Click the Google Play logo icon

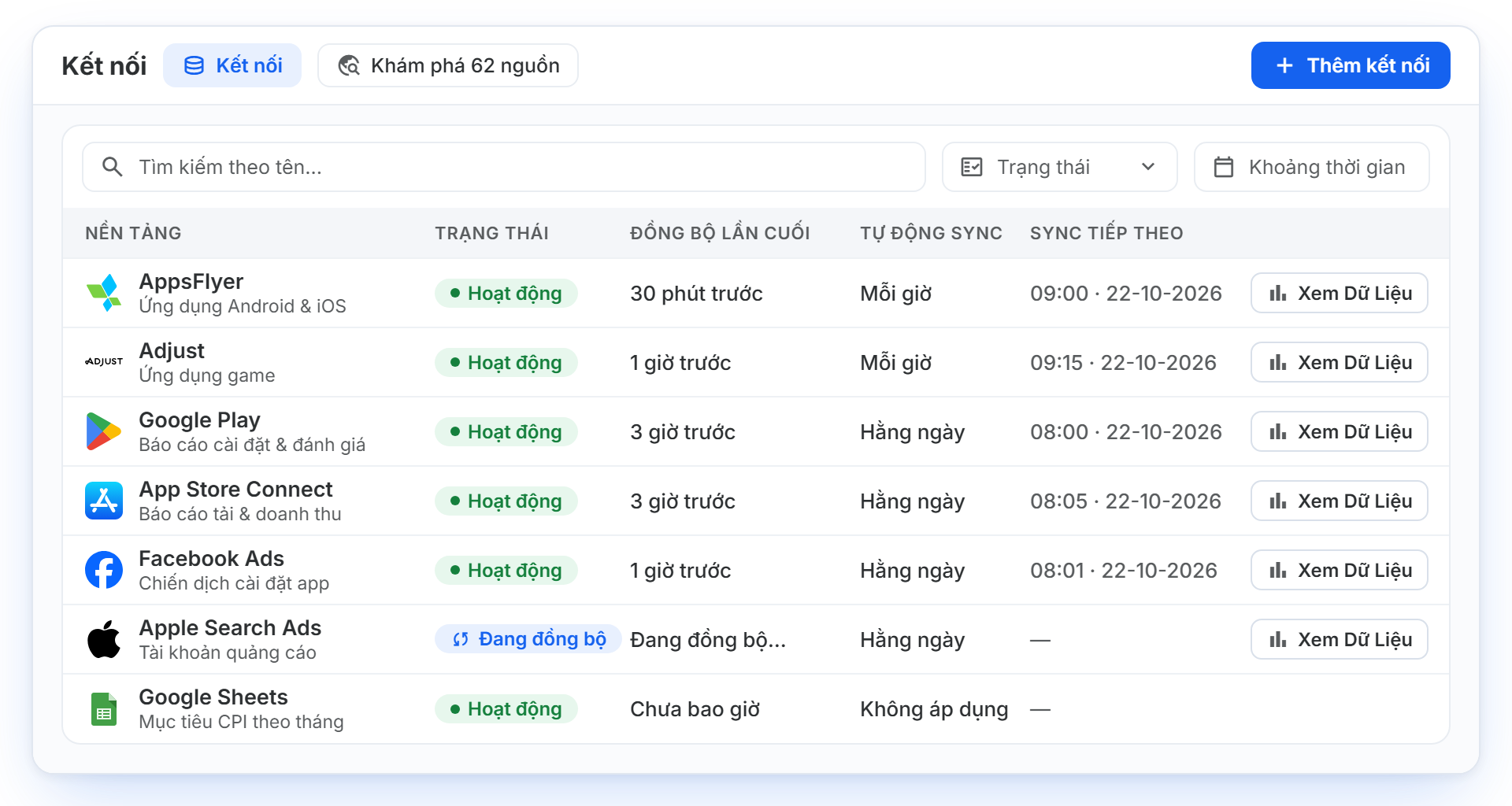(x=104, y=431)
